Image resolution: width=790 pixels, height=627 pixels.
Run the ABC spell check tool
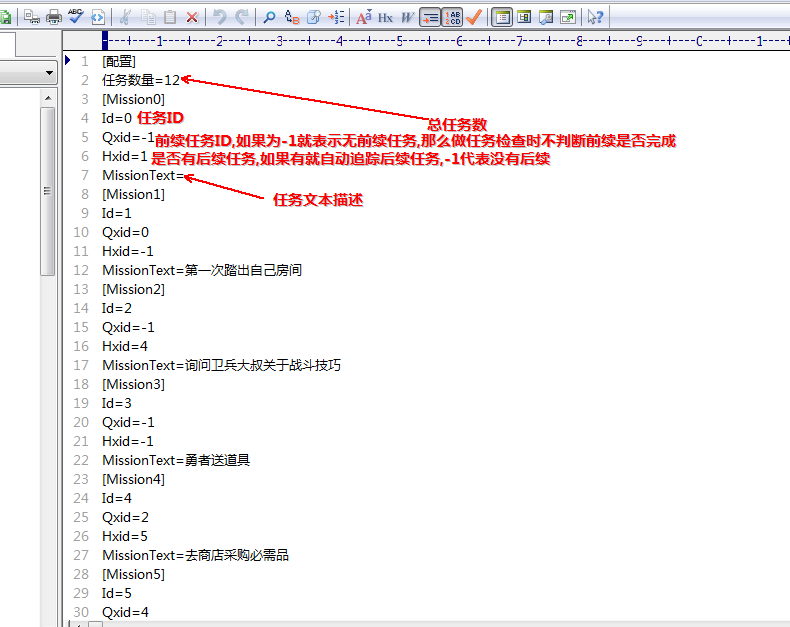point(76,17)
